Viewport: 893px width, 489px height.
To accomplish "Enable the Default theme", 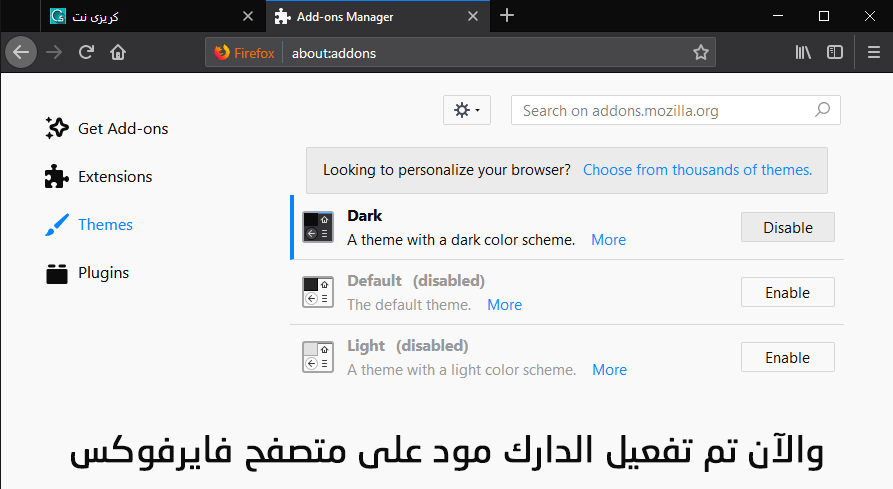I will [x=788, y=292].
